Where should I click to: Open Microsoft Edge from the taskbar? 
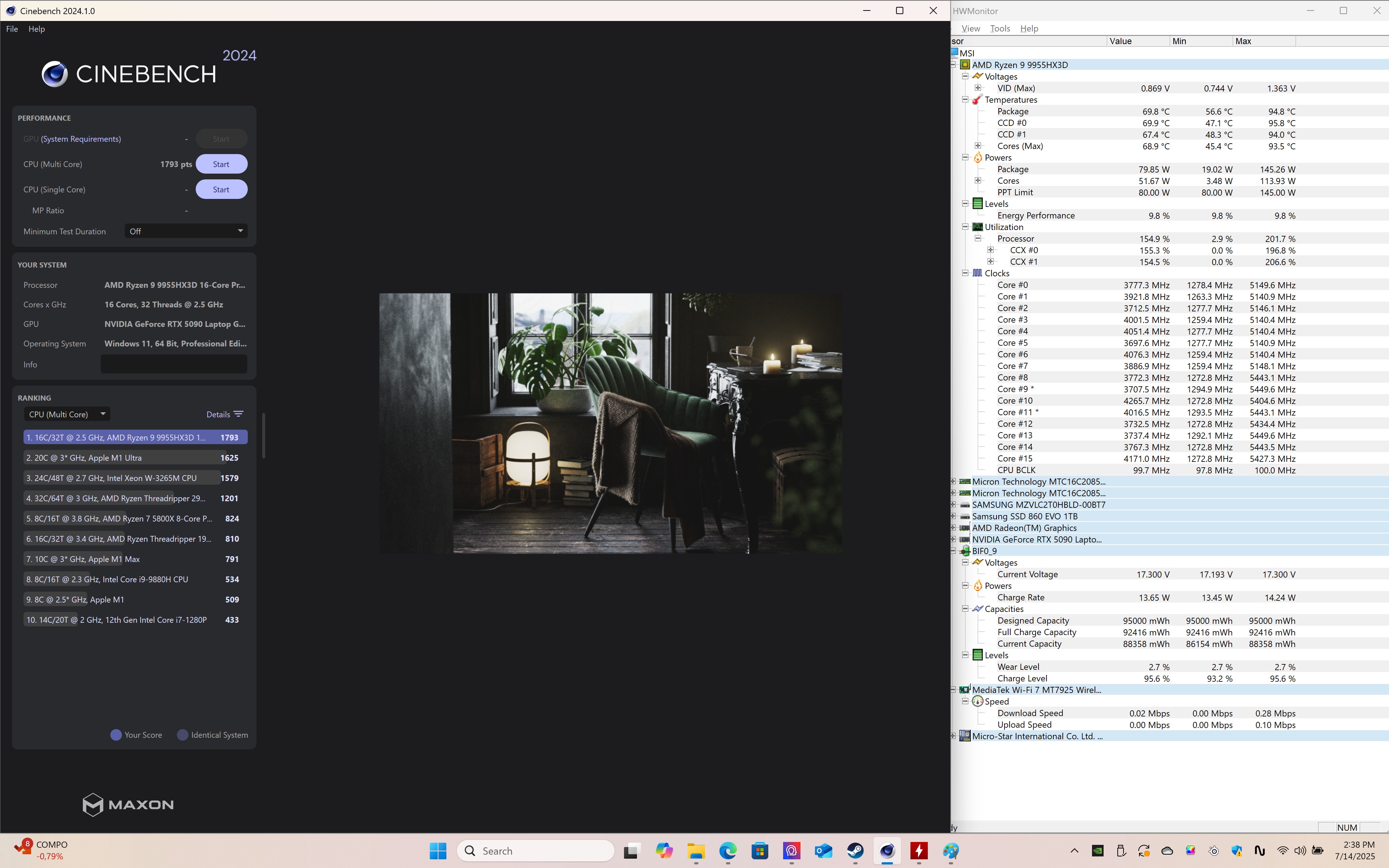728,851
